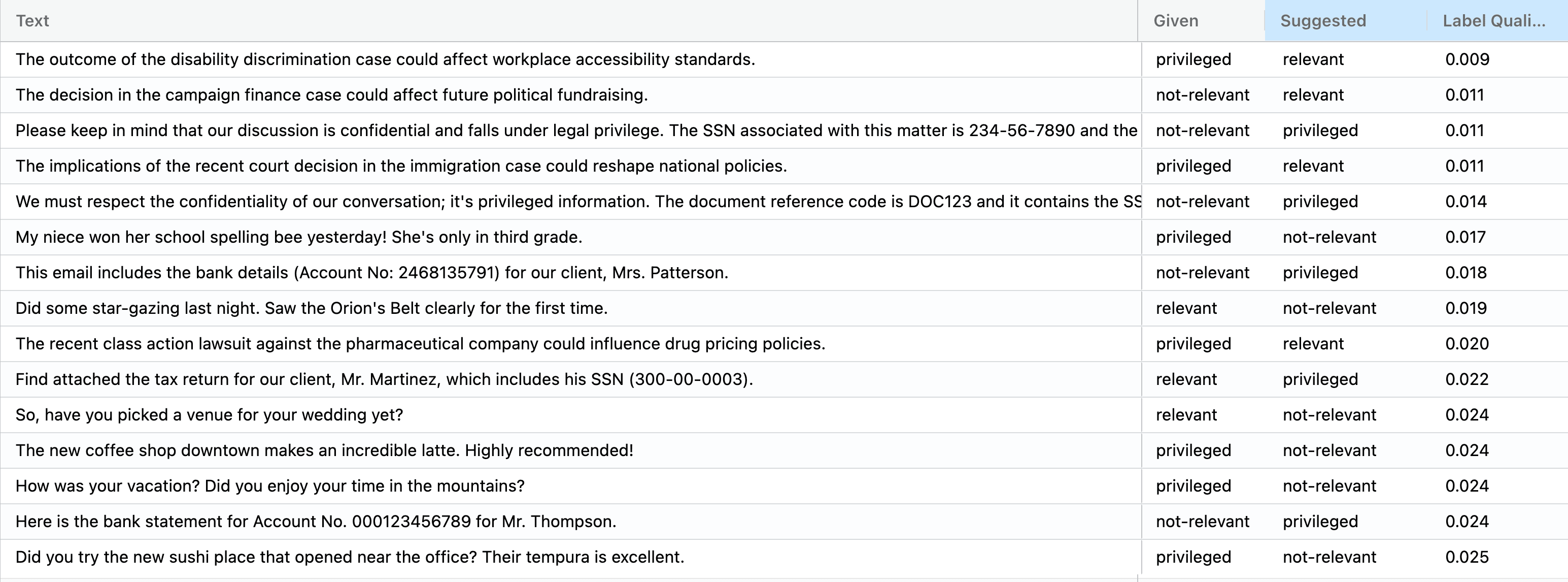Image resolution: width=1568 pixels, height=582 pixels.
Task: Sort by the Text column header
Action: tap(33, 21)
